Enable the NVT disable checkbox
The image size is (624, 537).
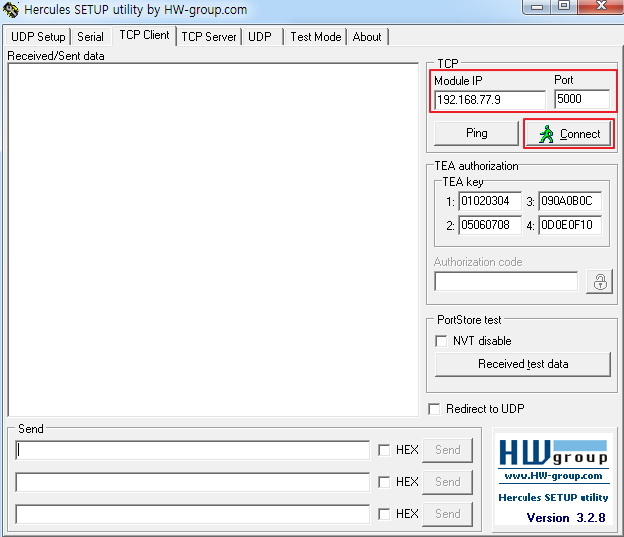click(x=441, y=341)
